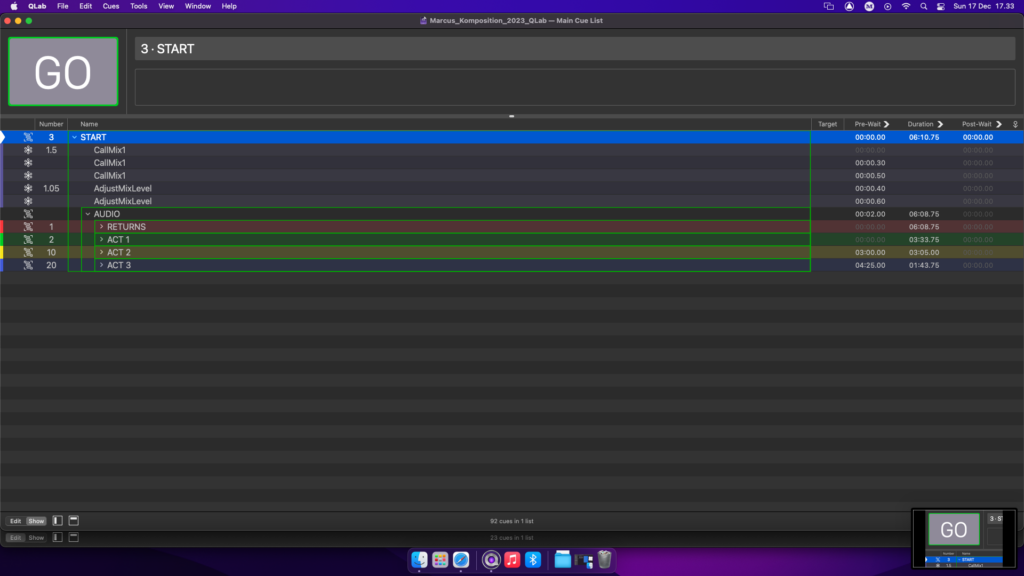
Task: Click the RETURNS group cue icon
Action: [x=28, y=227]
